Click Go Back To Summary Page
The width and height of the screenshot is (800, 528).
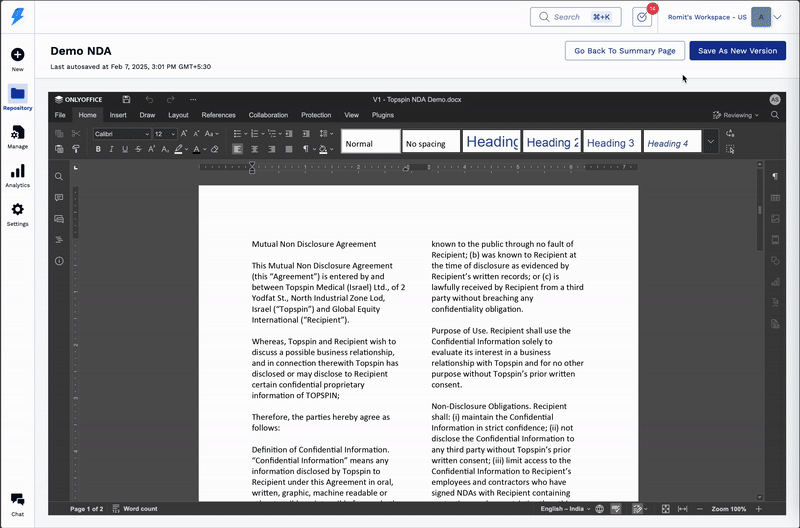pos(624,51)
